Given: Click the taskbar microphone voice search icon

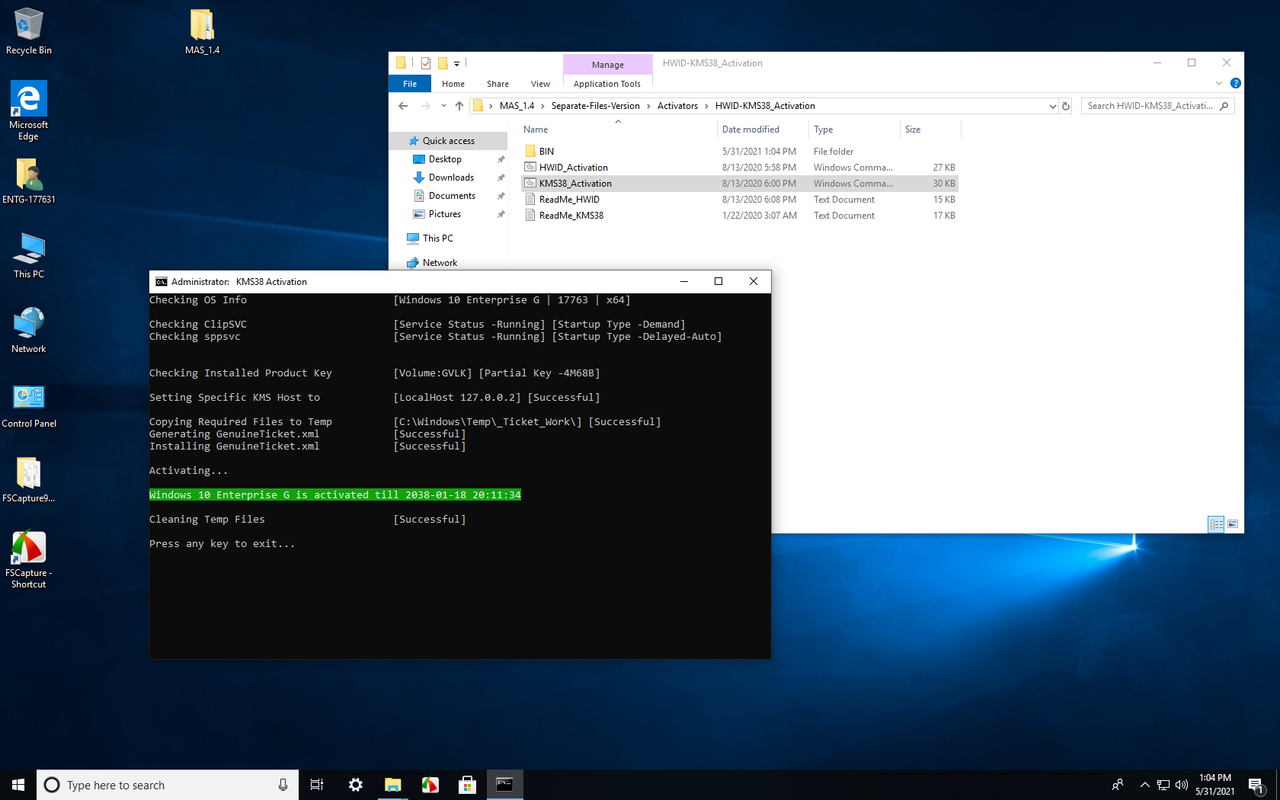Looking at the screenshot, I should click(x=283, y=785).
